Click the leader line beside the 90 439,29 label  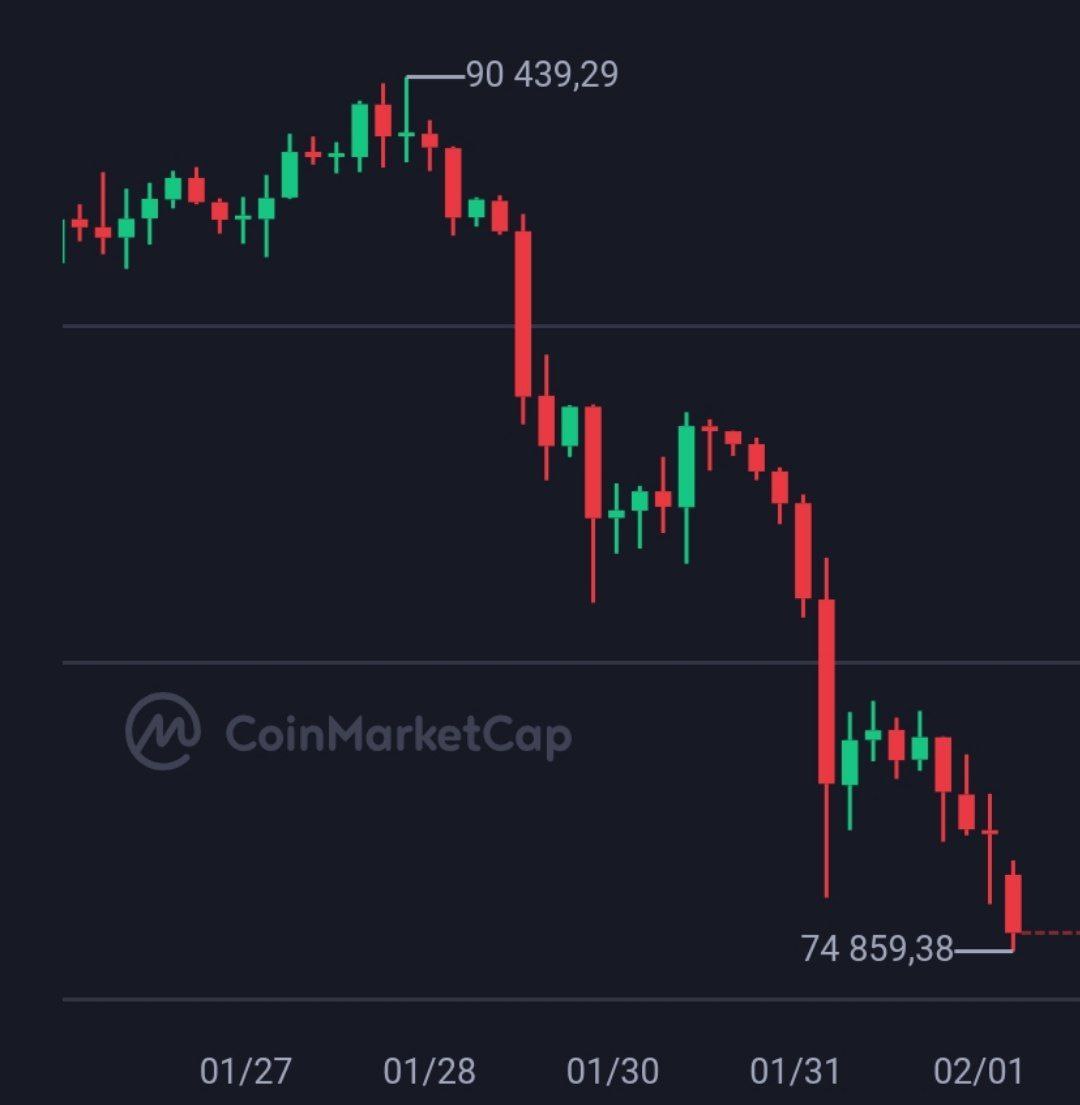click(436, 76)
